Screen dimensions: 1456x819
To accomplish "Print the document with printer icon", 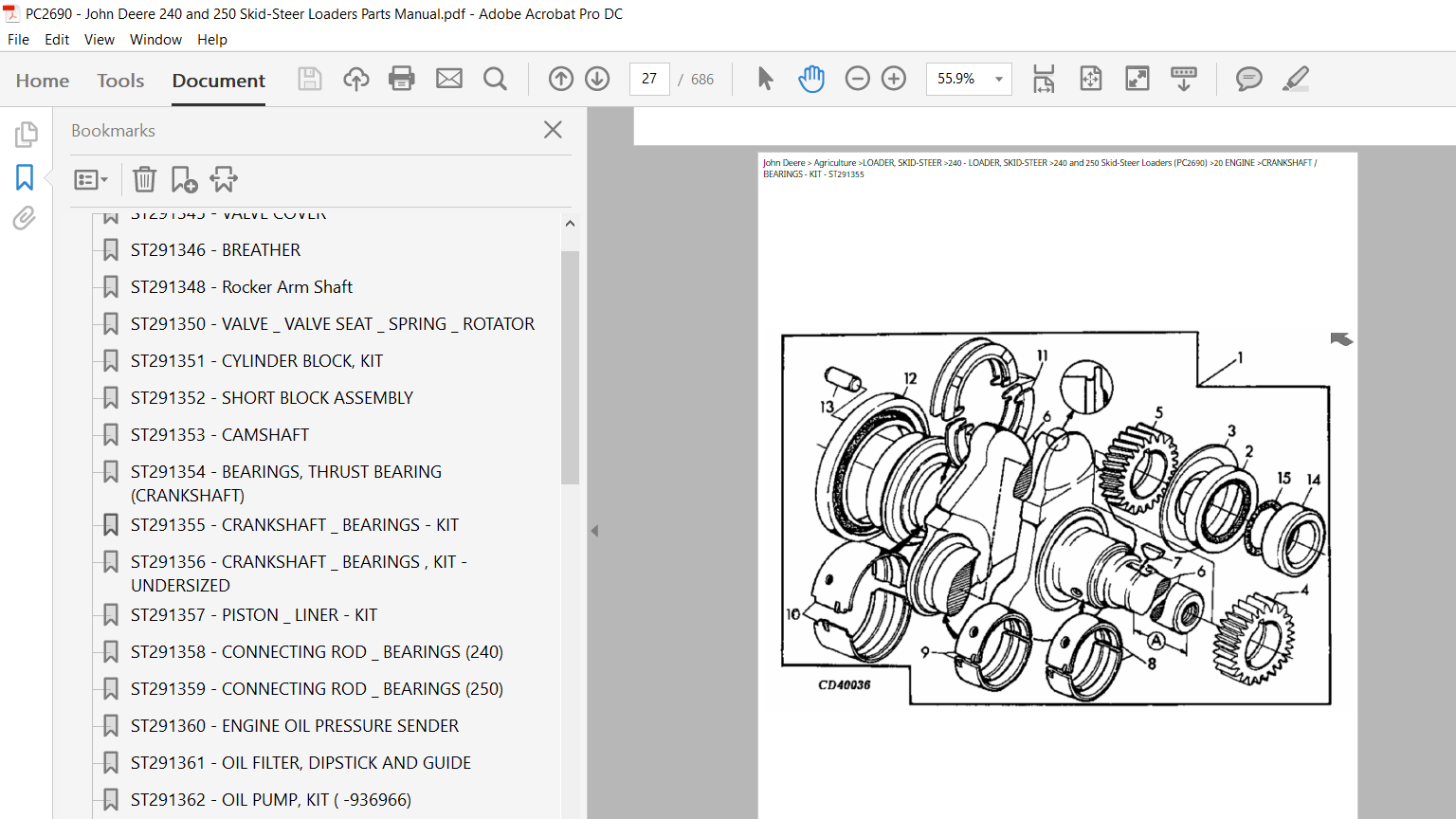I will click(402, 79).
